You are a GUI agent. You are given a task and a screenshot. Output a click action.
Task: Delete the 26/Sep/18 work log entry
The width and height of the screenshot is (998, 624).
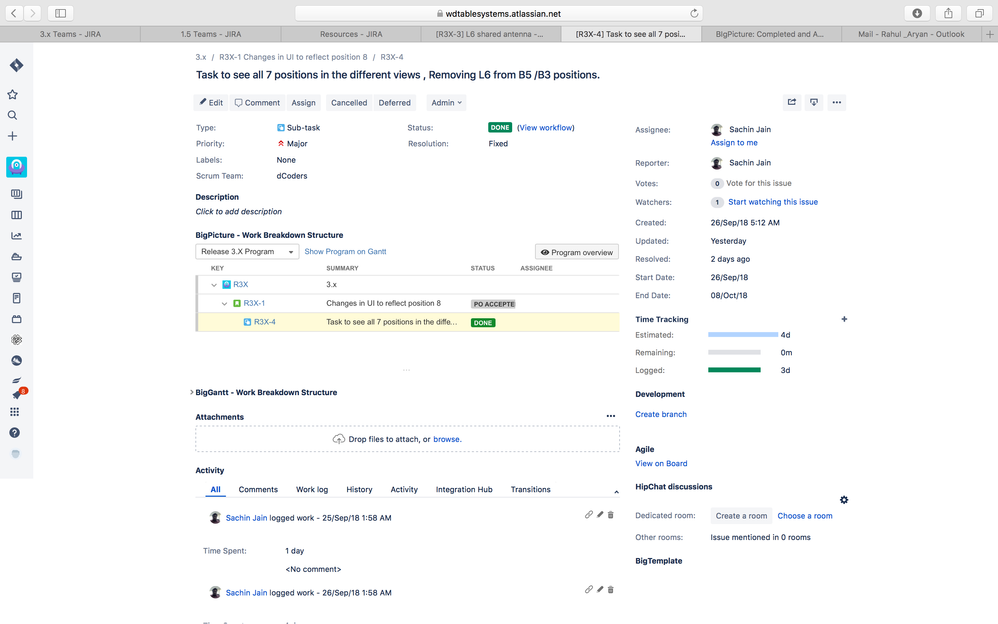[x=610, y=590]
